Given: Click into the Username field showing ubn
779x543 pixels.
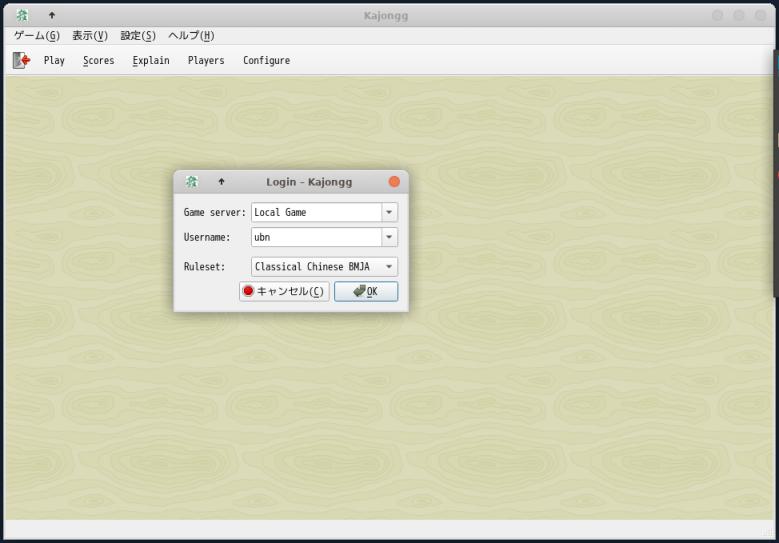Looking at the screenshot, I should 316,237.
